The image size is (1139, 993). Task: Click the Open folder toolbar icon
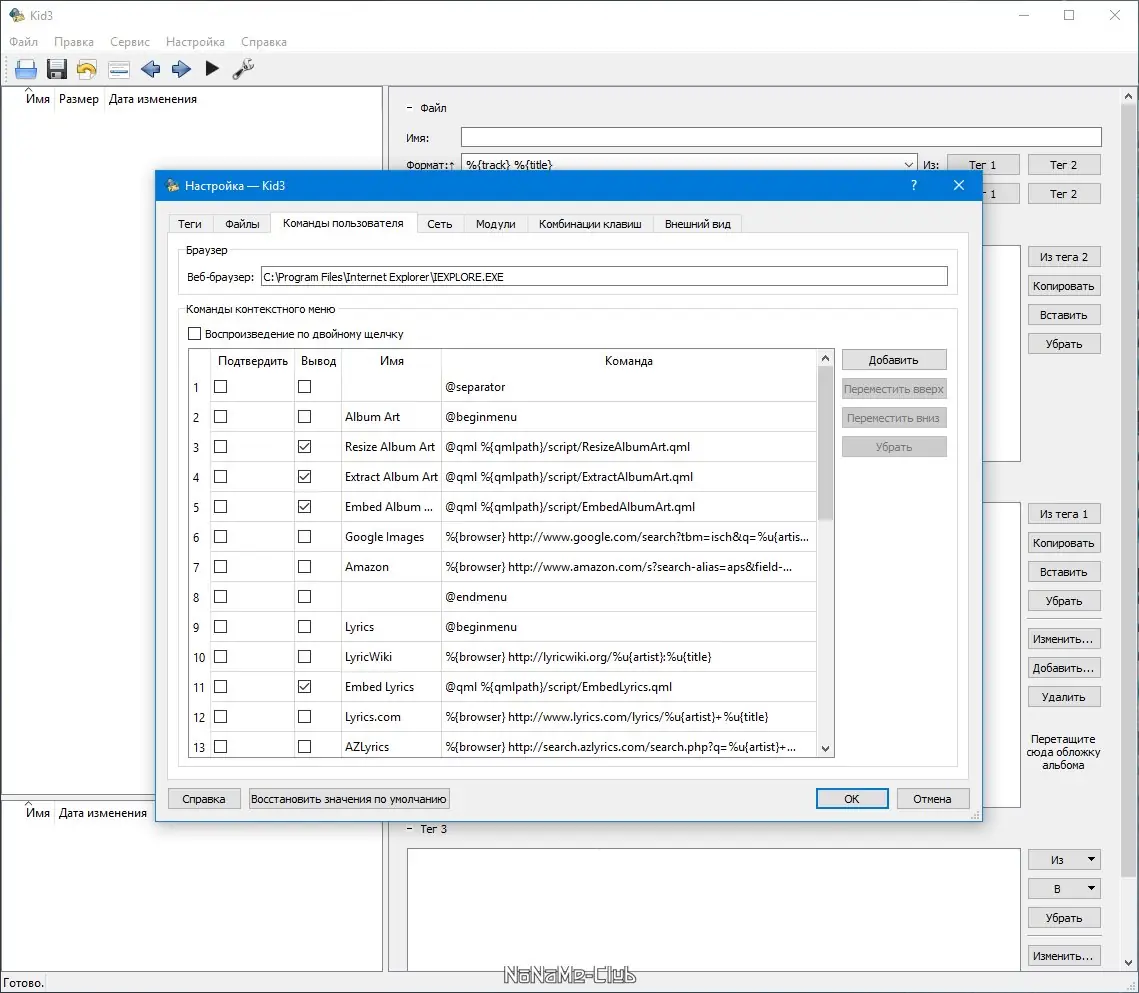[26, 69]
